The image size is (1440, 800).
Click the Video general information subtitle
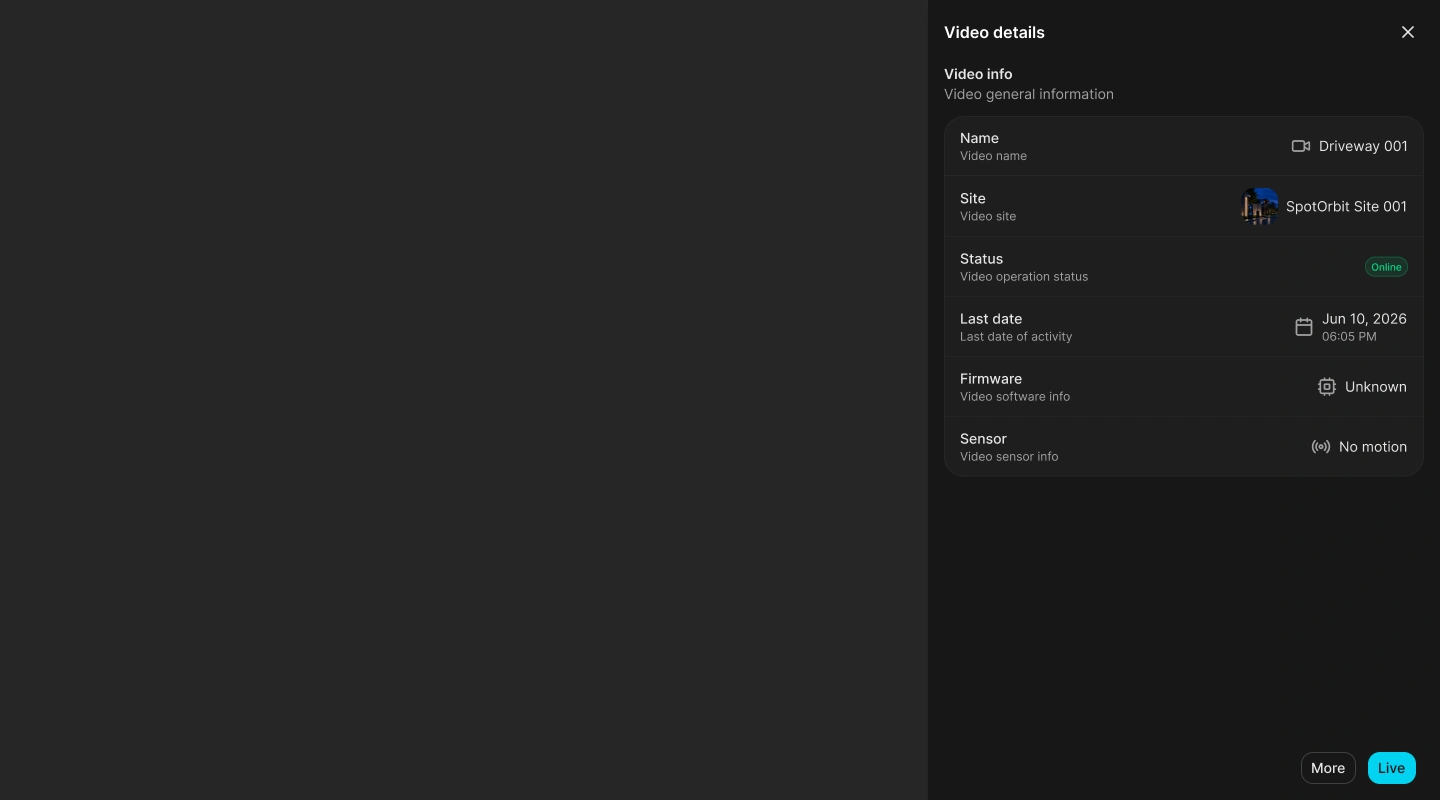coord(1029,94)
